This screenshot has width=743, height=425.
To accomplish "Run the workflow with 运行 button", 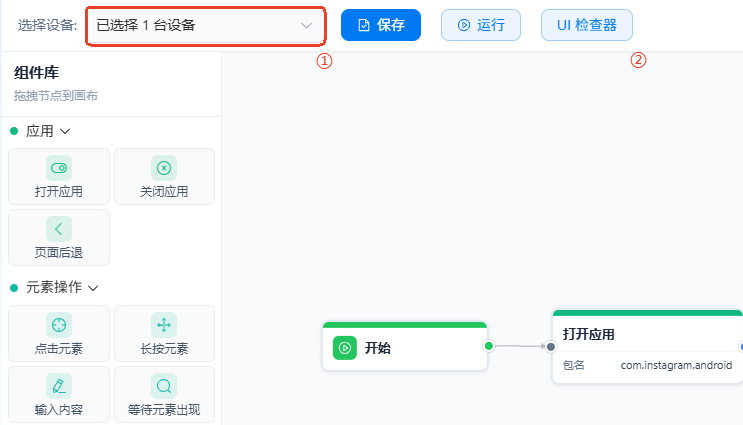I will coord(481,25).
